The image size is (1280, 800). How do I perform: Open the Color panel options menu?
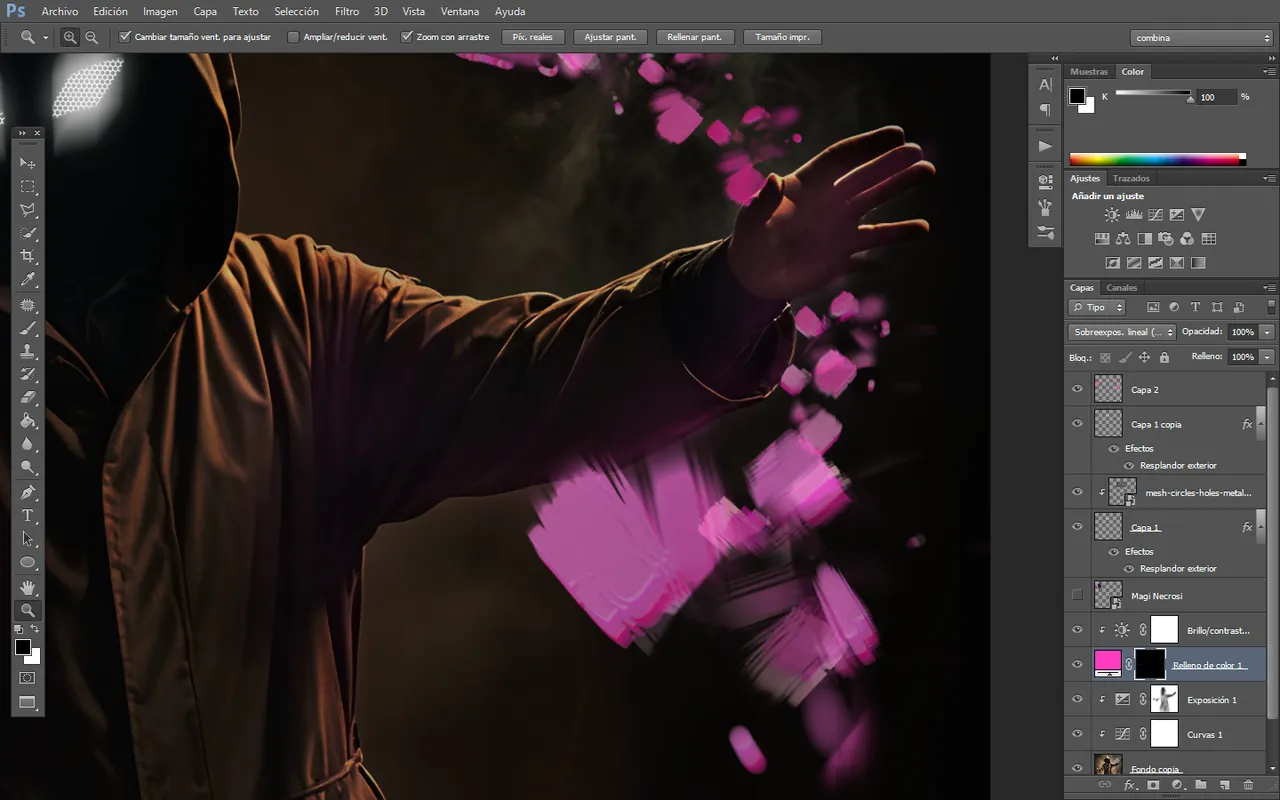[x=1270, y=72]
